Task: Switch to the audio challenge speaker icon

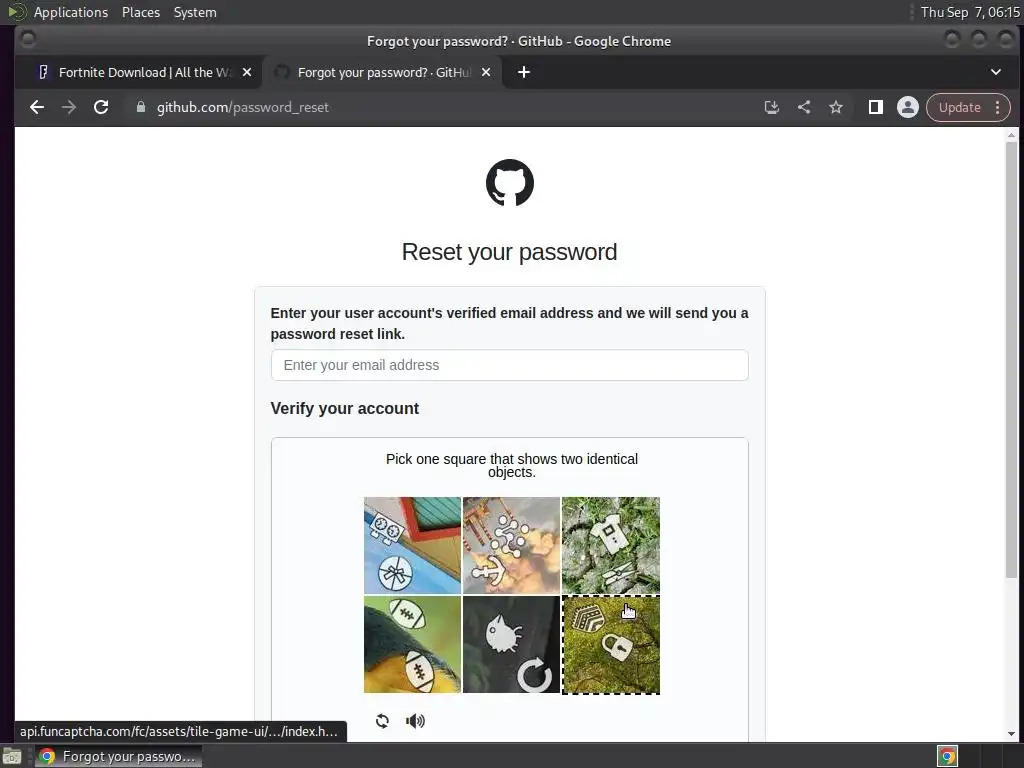Action: pyautogui.click(x=415, y=720)
